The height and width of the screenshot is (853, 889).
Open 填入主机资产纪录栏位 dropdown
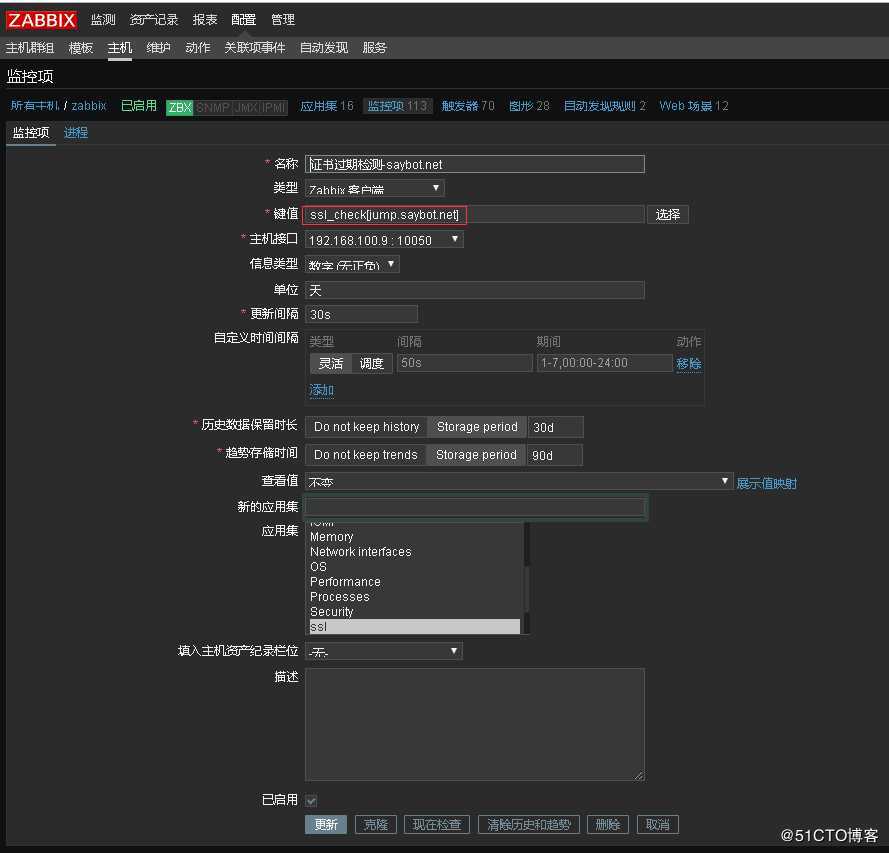point(384,651)
